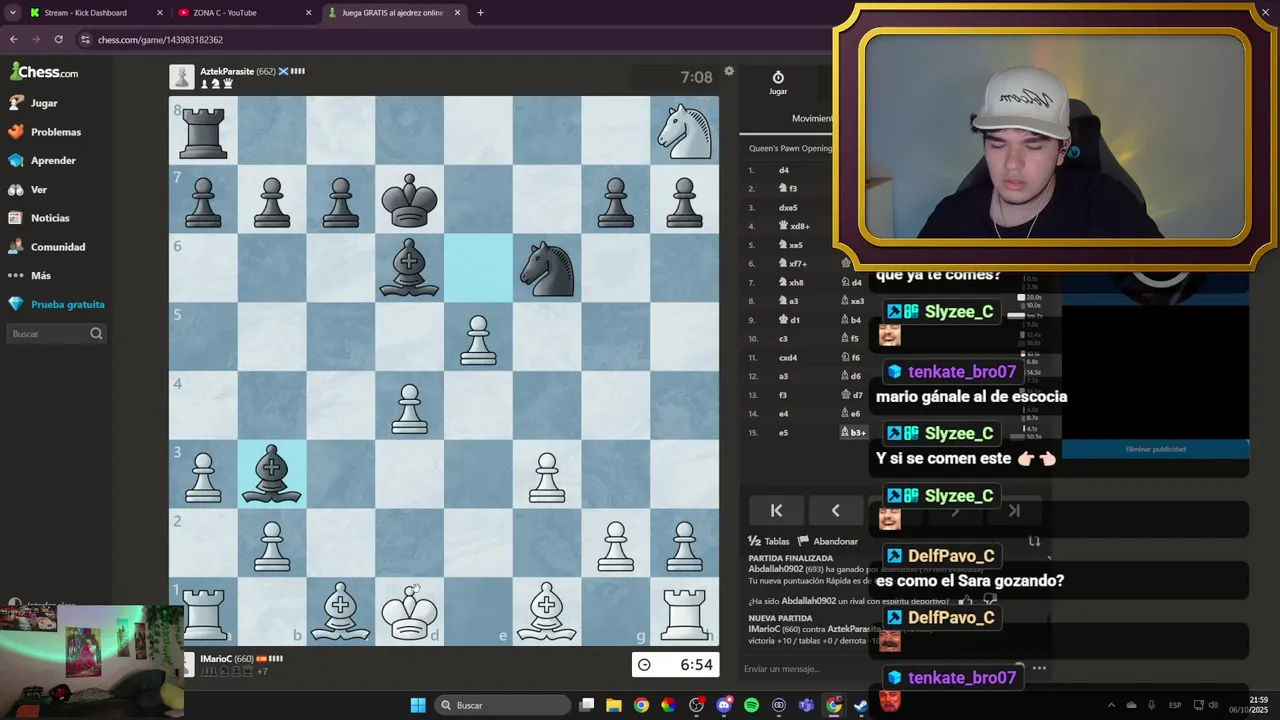
Task: Click opponent AztekParasite's avatar
Action: click(182, 77)
